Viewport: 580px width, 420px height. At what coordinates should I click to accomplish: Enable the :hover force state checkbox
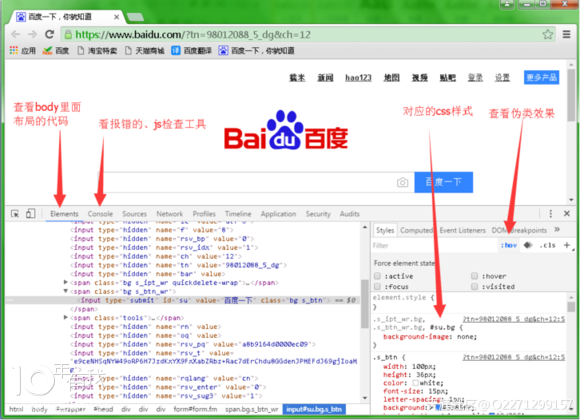[x=474, y=276]
